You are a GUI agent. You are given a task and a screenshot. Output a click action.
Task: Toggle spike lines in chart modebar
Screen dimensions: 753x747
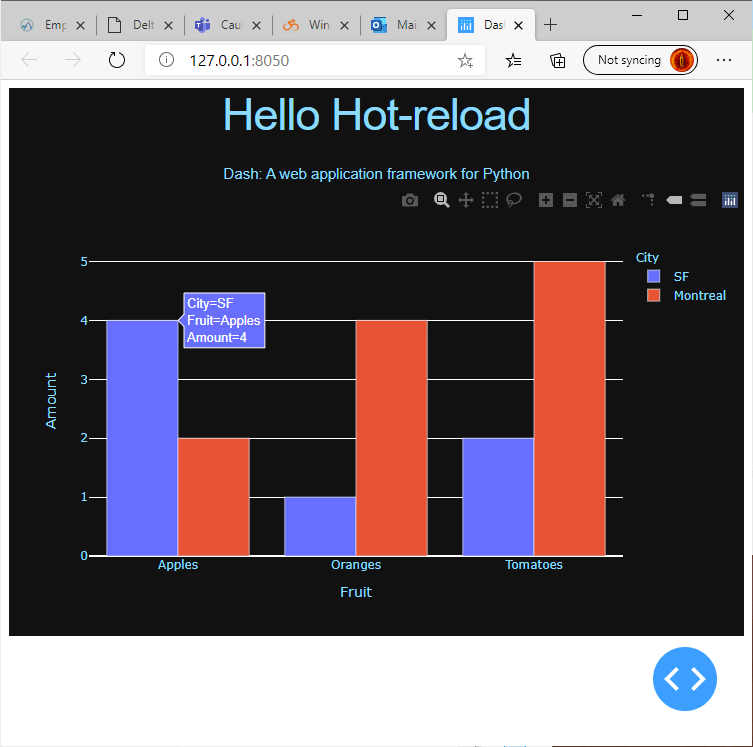tap(649, 200)
